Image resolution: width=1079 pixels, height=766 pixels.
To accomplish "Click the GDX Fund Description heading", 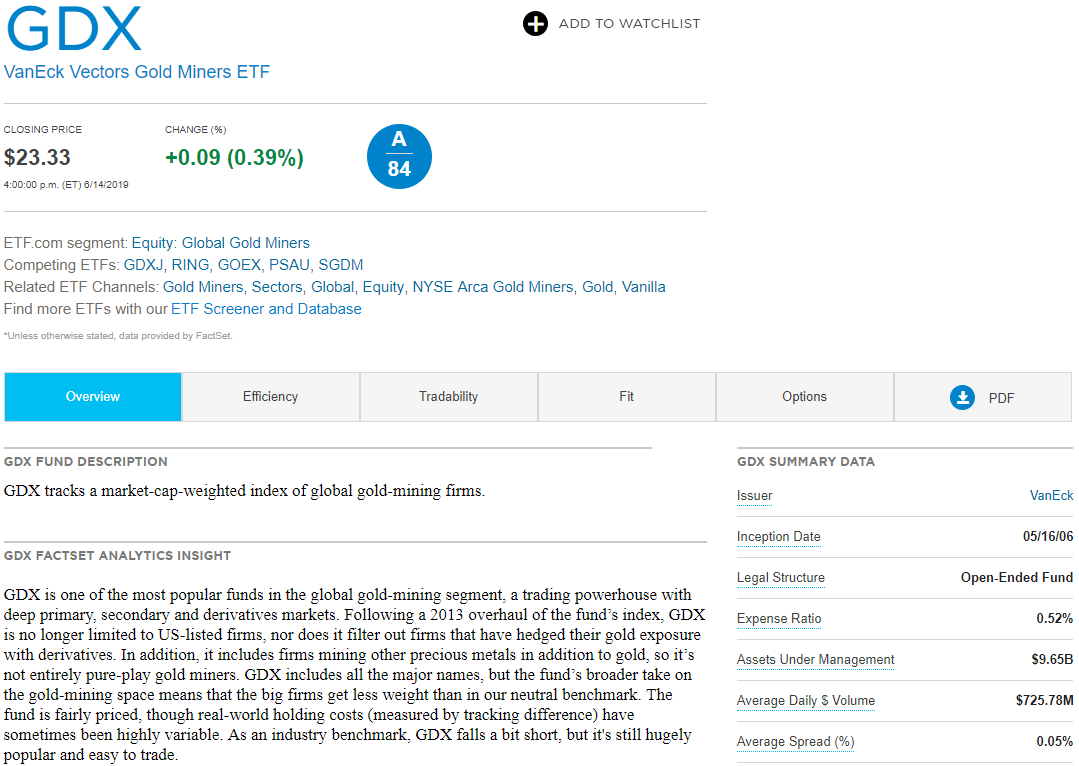I will [85, 462].
